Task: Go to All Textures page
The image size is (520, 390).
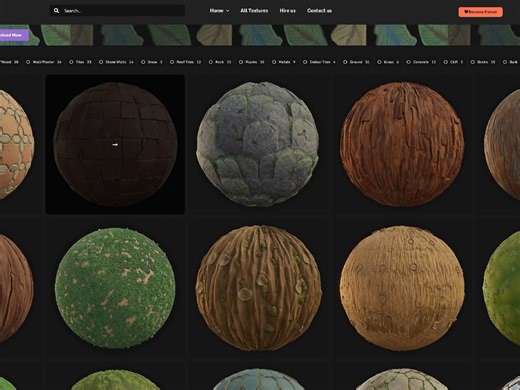Action: pyautogui.click(x=254, y=11)
